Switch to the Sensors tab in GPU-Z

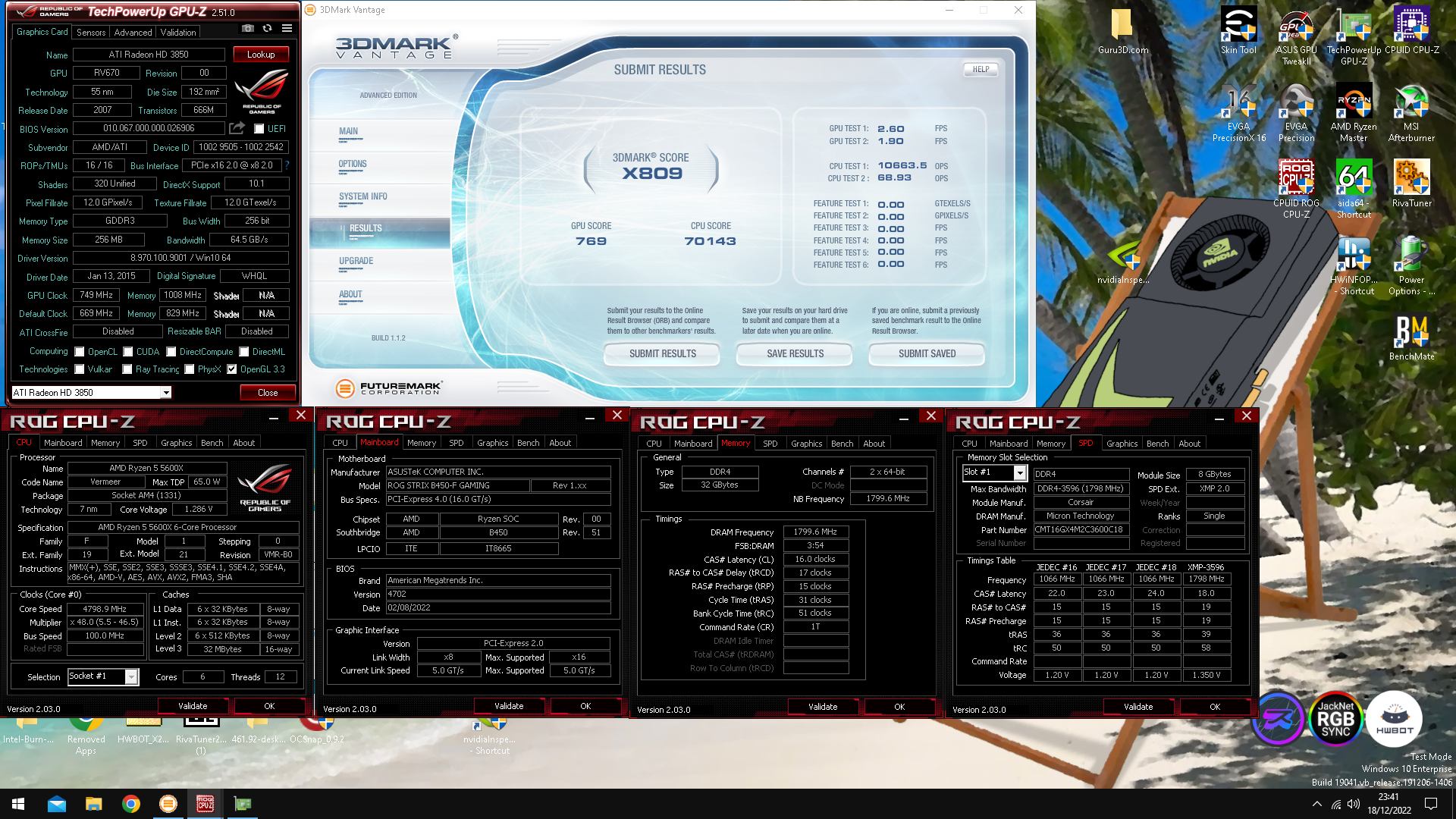click(91, 33)
